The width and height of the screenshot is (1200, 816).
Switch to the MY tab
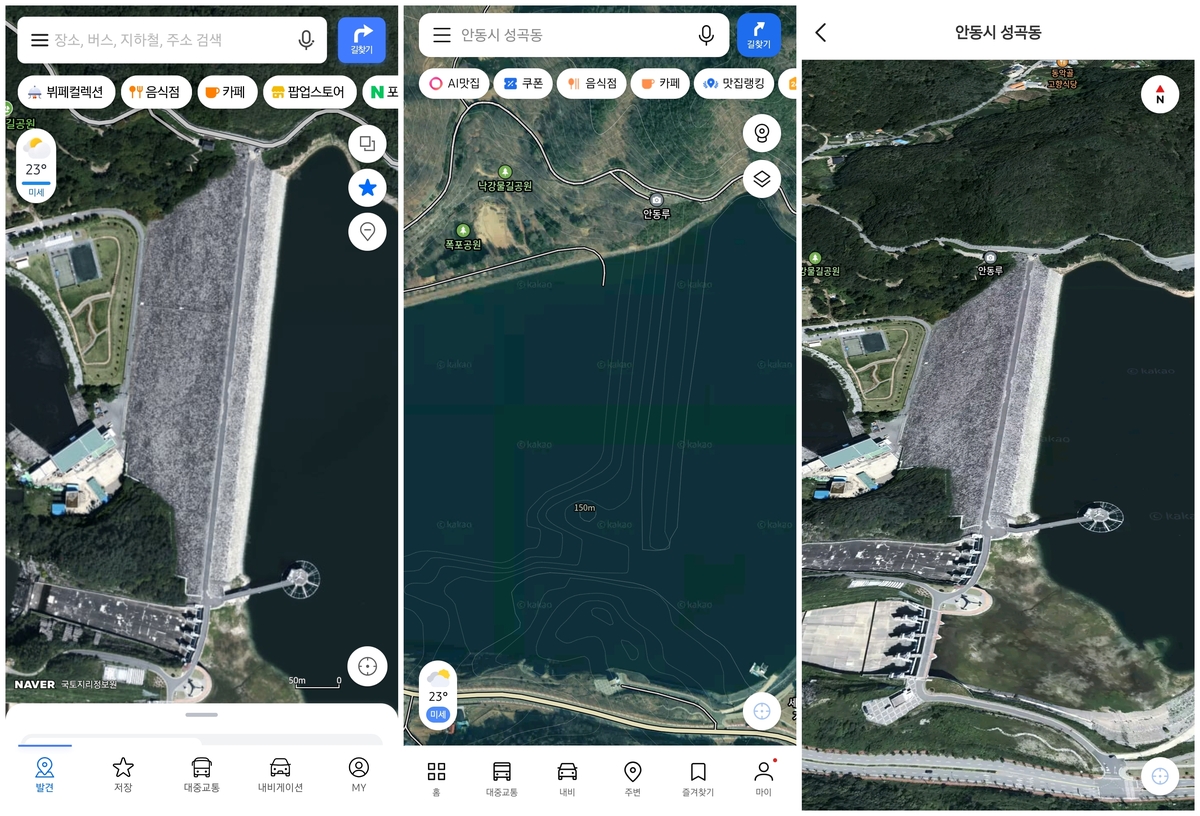tap(358, 775)
